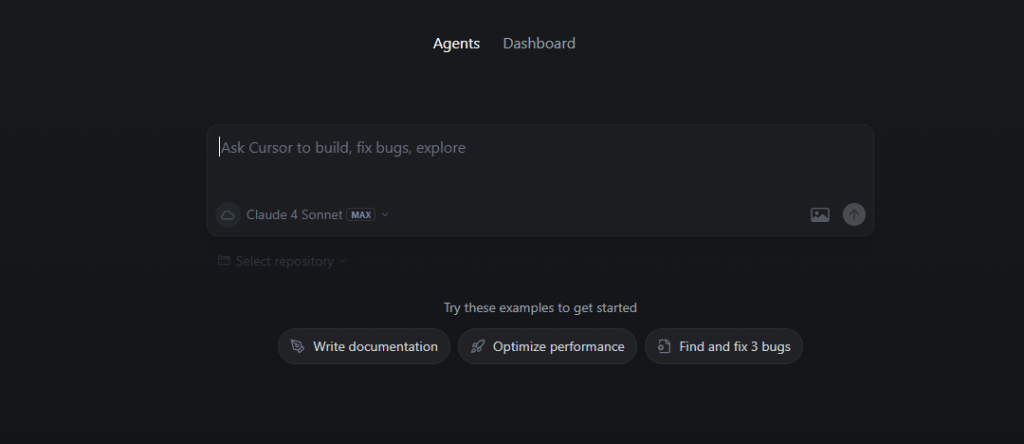Open the Dashboard tab
Image resolution: width=1024 pixels, height=444 pixels.
pyautogui.click(x=539, y=44)
